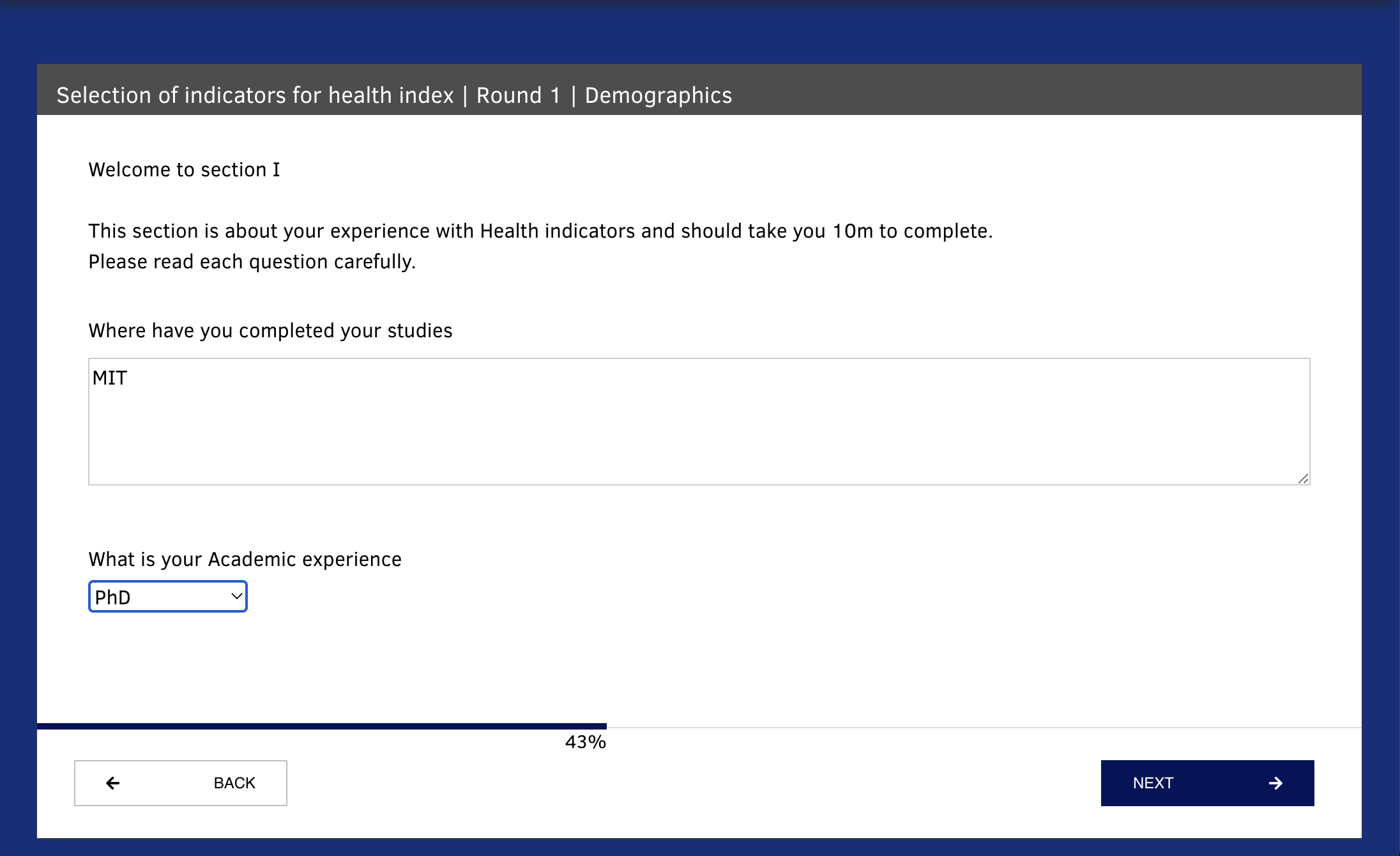
Task: Place cursor after the MIT text
Action: 129,378
